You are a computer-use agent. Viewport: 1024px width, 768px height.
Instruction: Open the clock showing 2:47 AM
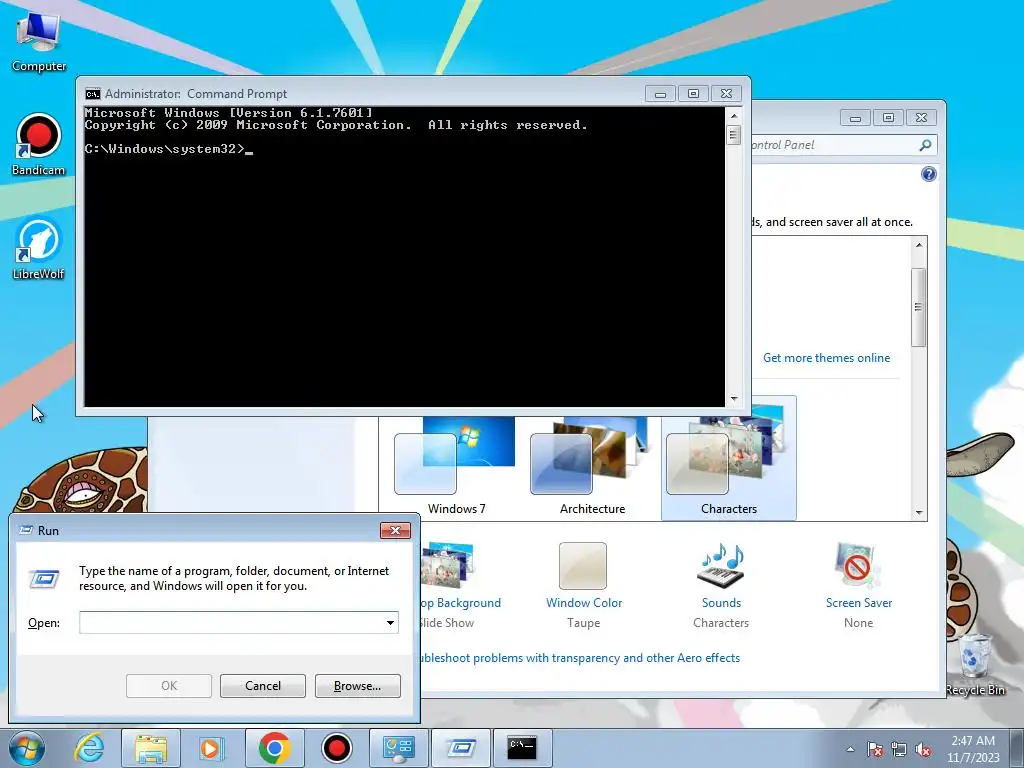click(x=973, y=749)
